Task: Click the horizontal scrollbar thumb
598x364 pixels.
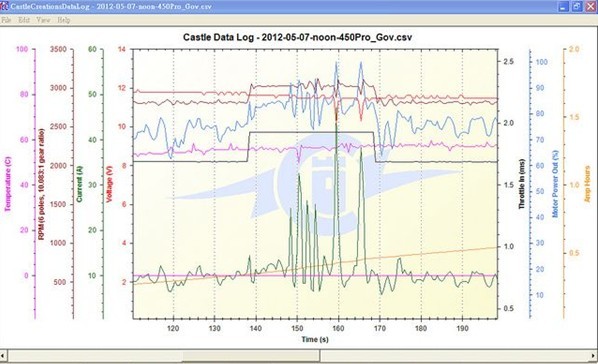Action: pos(251,356)
